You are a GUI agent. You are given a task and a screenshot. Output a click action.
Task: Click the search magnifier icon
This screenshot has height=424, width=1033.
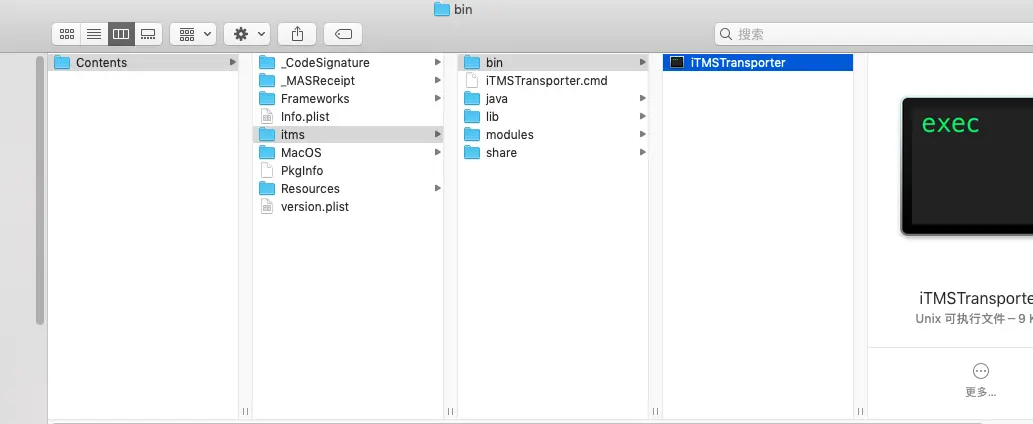click(726, 34)
